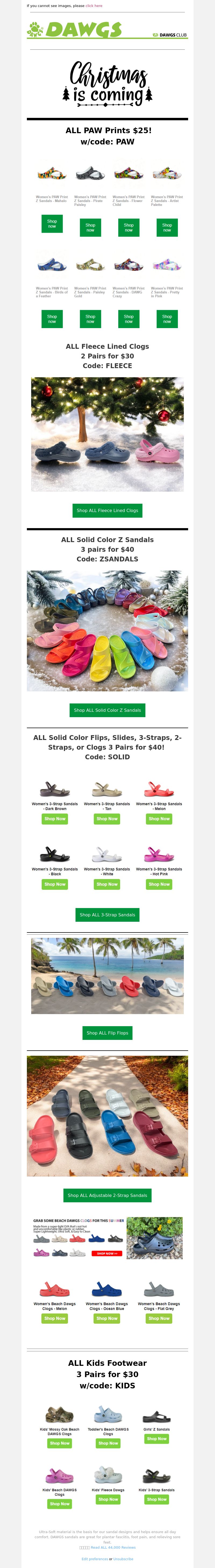
Task: Shop Now for Dark Brown 3-Strap Sandals
Action: point(55,819)
